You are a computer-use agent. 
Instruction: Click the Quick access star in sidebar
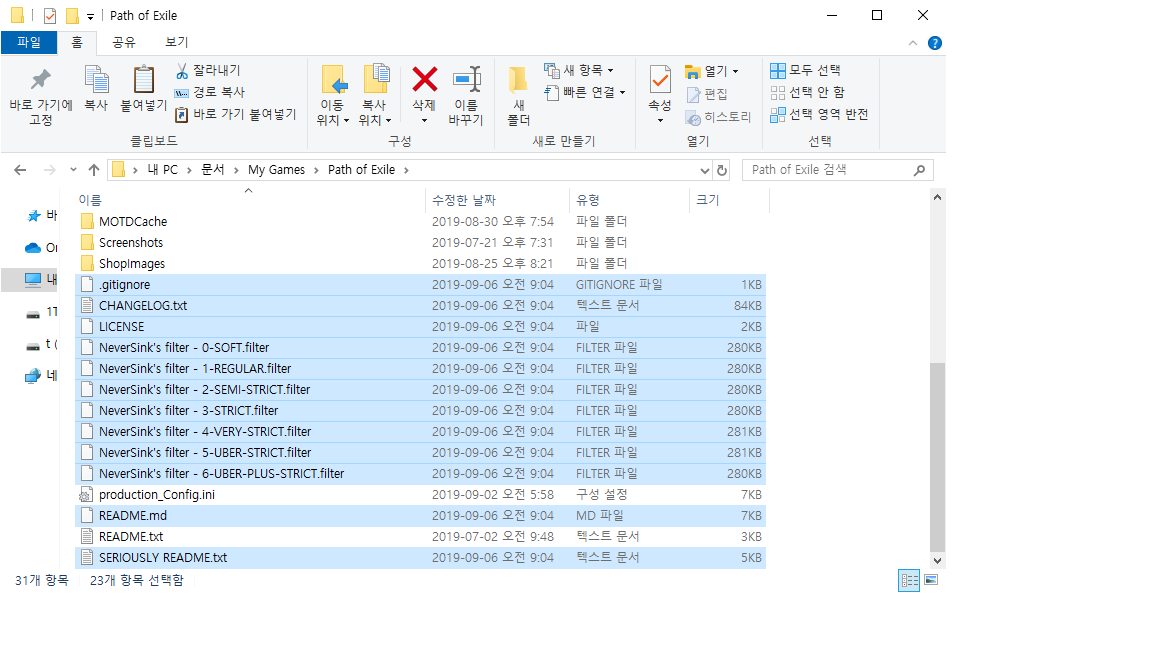tap(33, 215)
